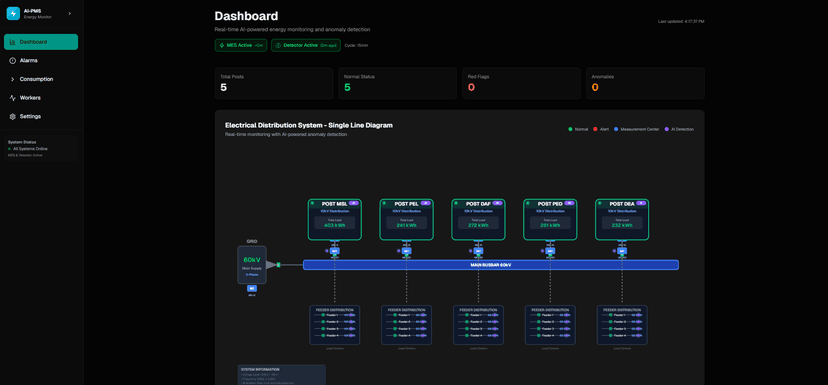Click the System Information box
The image size is (828, 385).
281,375
